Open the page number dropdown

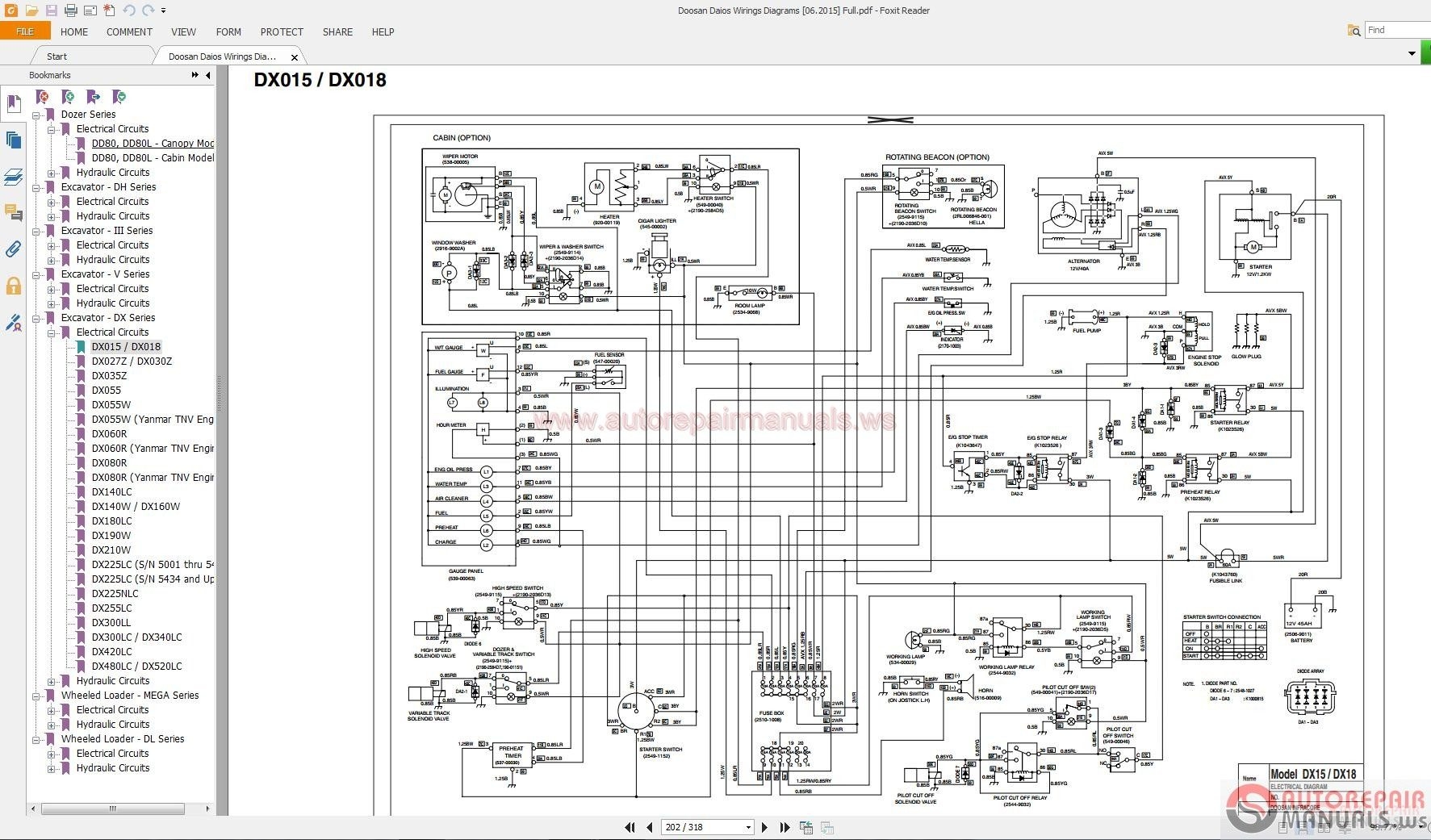pyautogui.click(x=747, y=826)
